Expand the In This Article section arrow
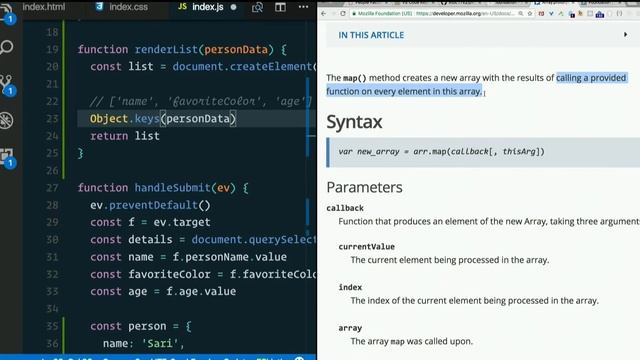 [x=625, y=35]
